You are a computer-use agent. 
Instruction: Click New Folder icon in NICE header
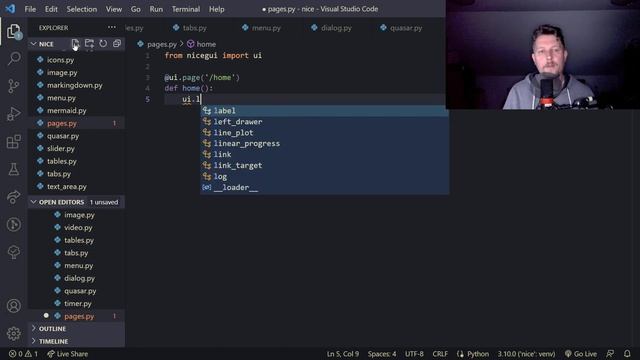(x=89, y=44)
